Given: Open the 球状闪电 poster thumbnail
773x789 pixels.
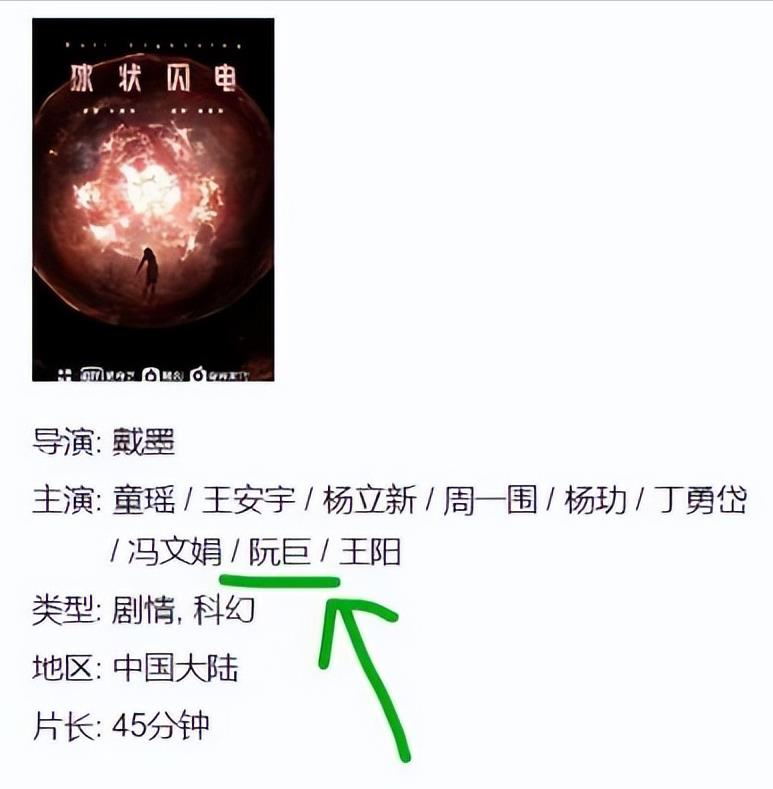Looking at the screenshot, I should [153, 200].
